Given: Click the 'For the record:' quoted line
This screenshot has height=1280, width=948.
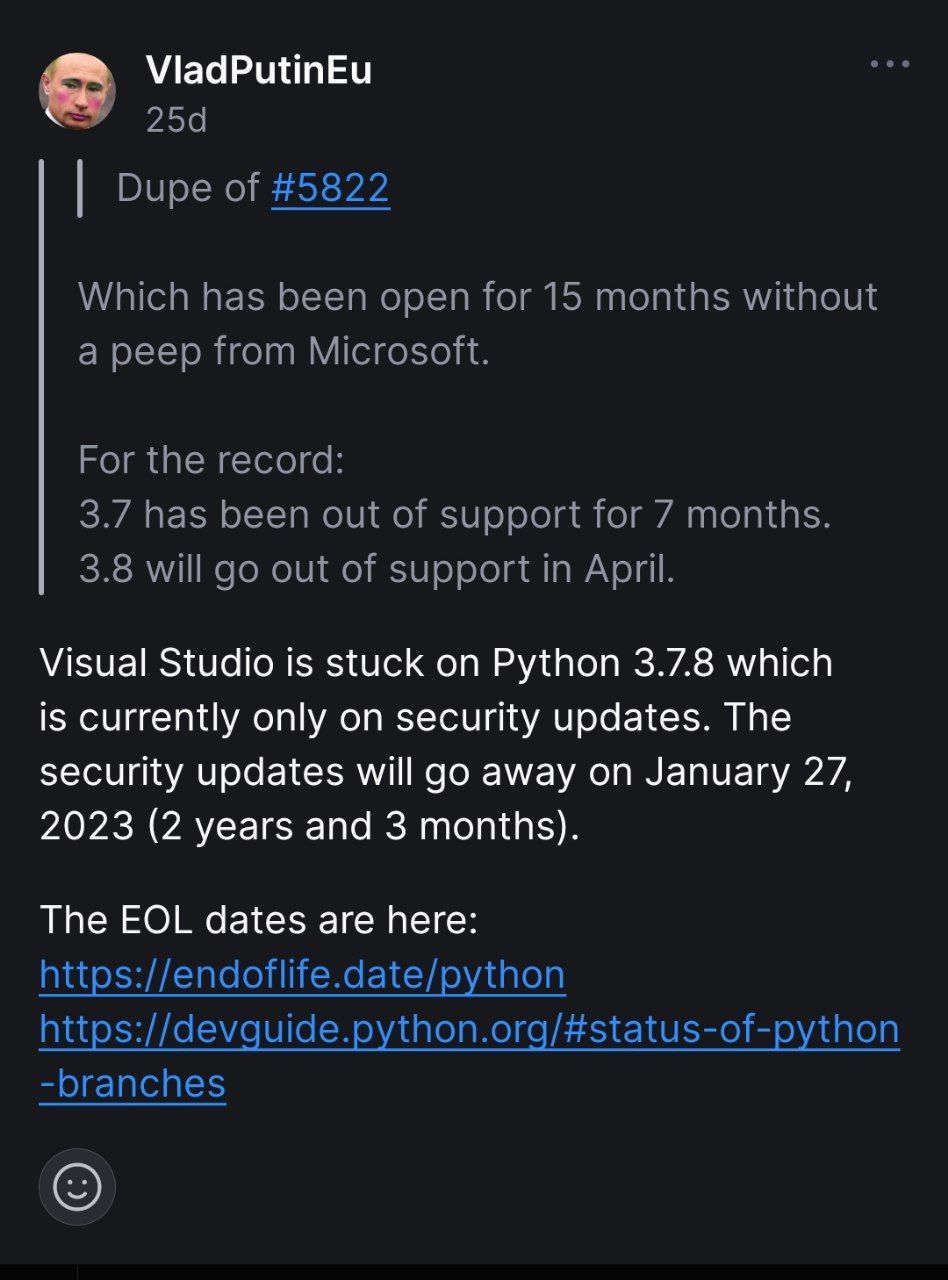Looking at the screenshot, I should [211, 460].
